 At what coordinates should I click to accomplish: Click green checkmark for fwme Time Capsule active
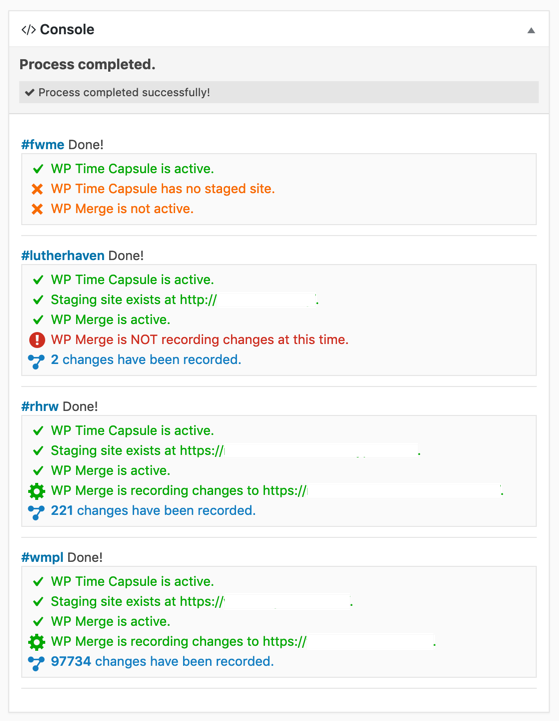[x=38, y=169]
